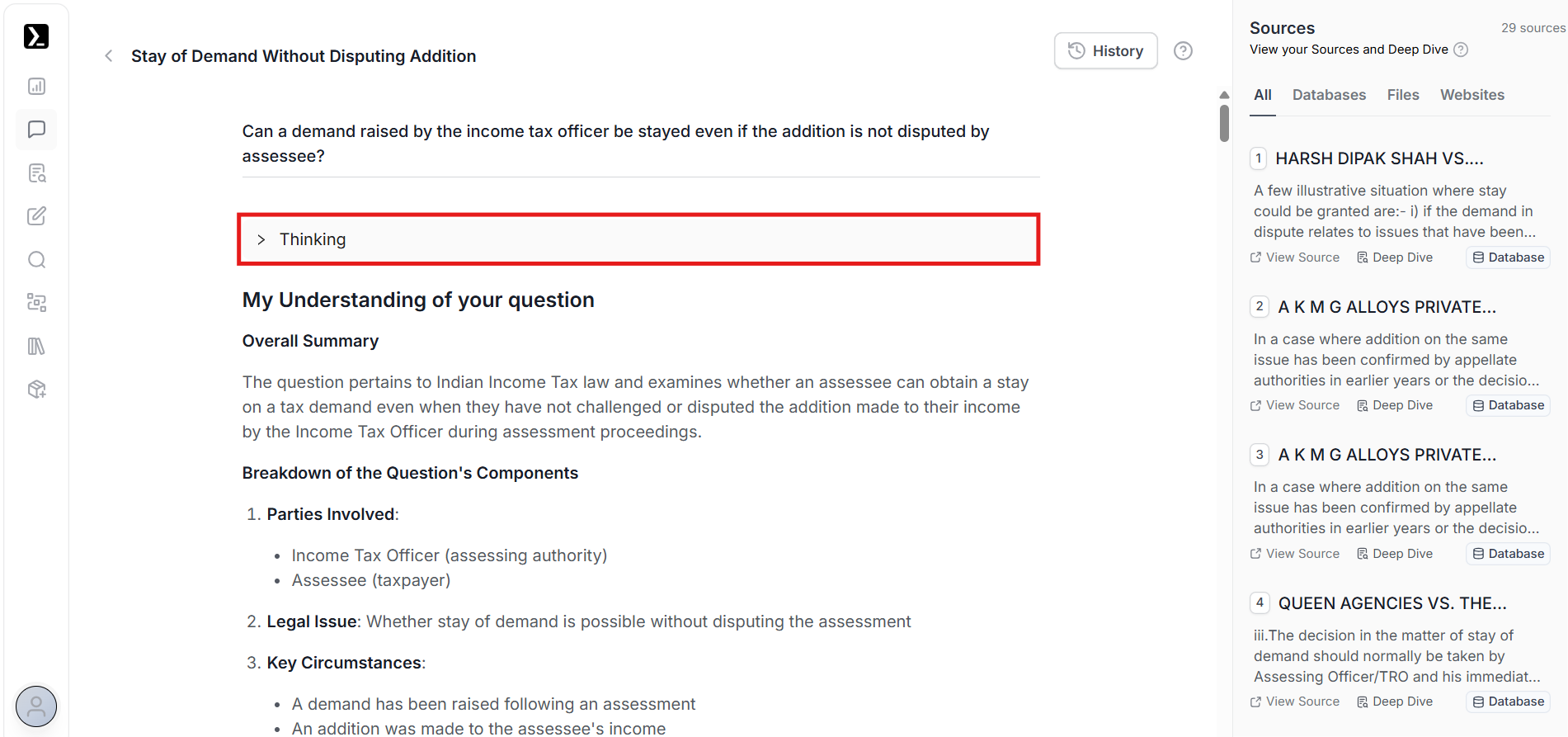Open the library books icon
Viewport: 1568px width, 737px height.
(x=36, y=347)
